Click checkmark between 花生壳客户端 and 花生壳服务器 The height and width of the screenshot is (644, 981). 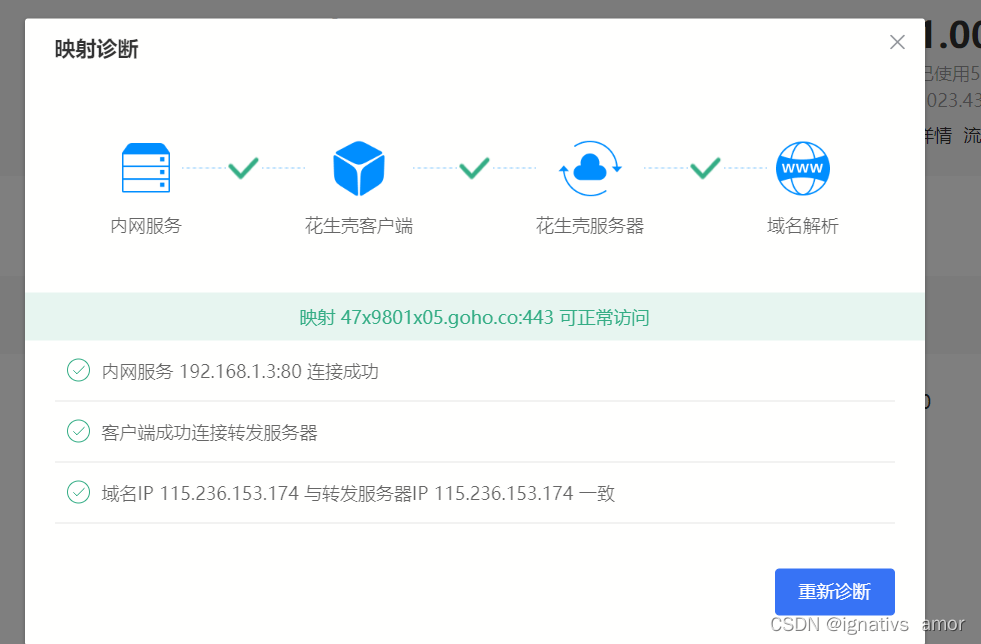click(474, 168)
